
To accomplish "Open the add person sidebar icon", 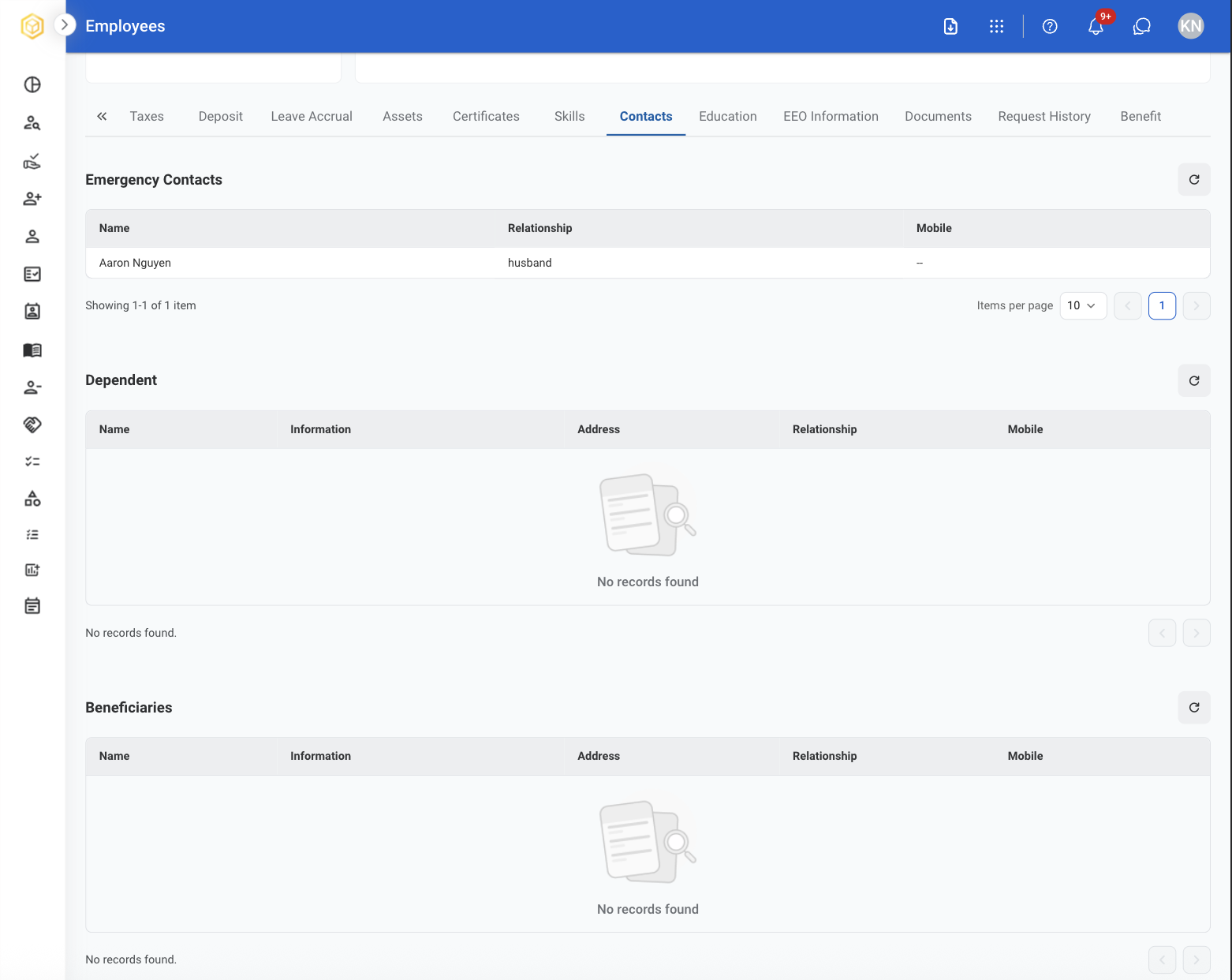I will [32, 199].
